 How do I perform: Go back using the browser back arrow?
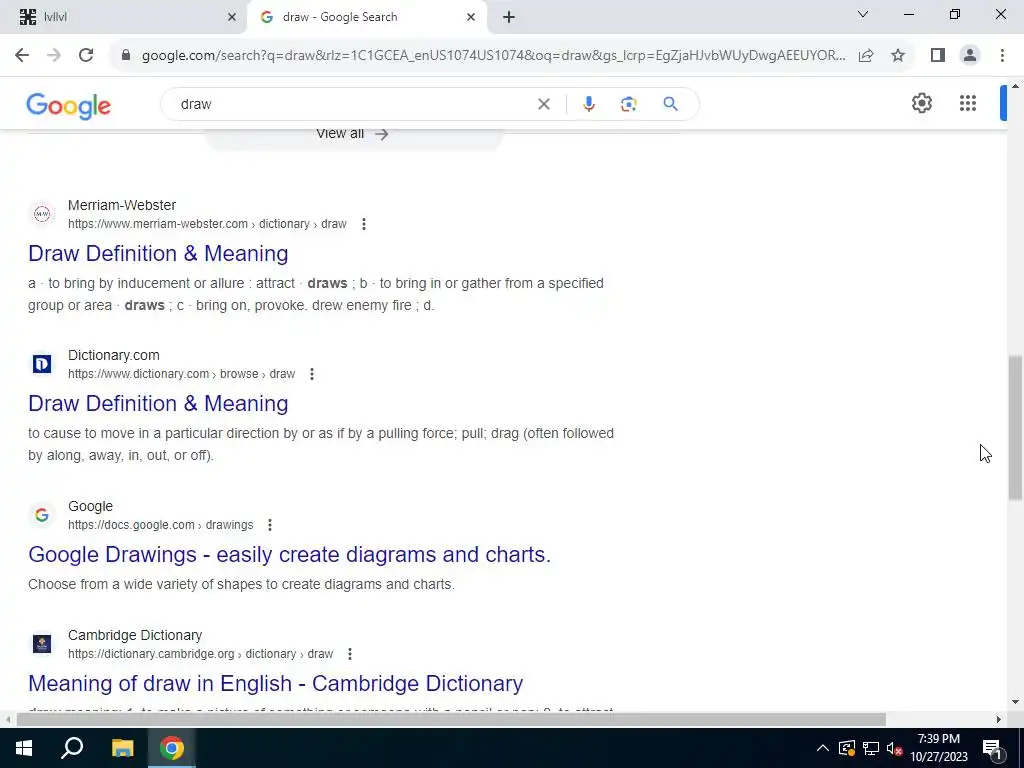tap(22, 55)
